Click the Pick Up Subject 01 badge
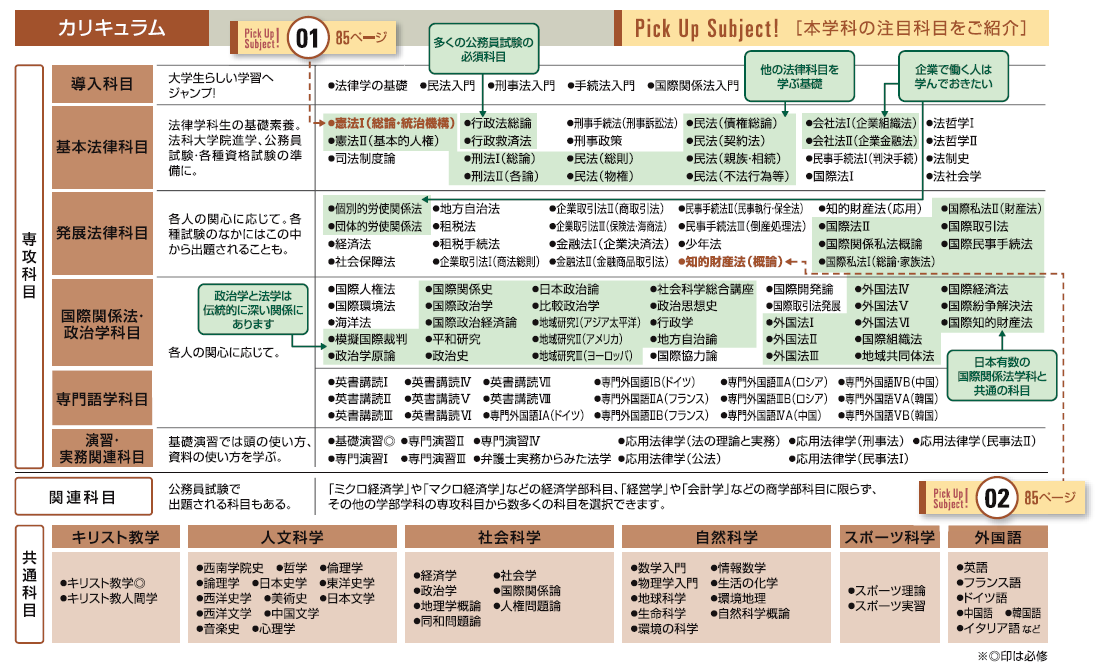The width and height of the screenshot is (1103, 670). click(x=307, y=39)
